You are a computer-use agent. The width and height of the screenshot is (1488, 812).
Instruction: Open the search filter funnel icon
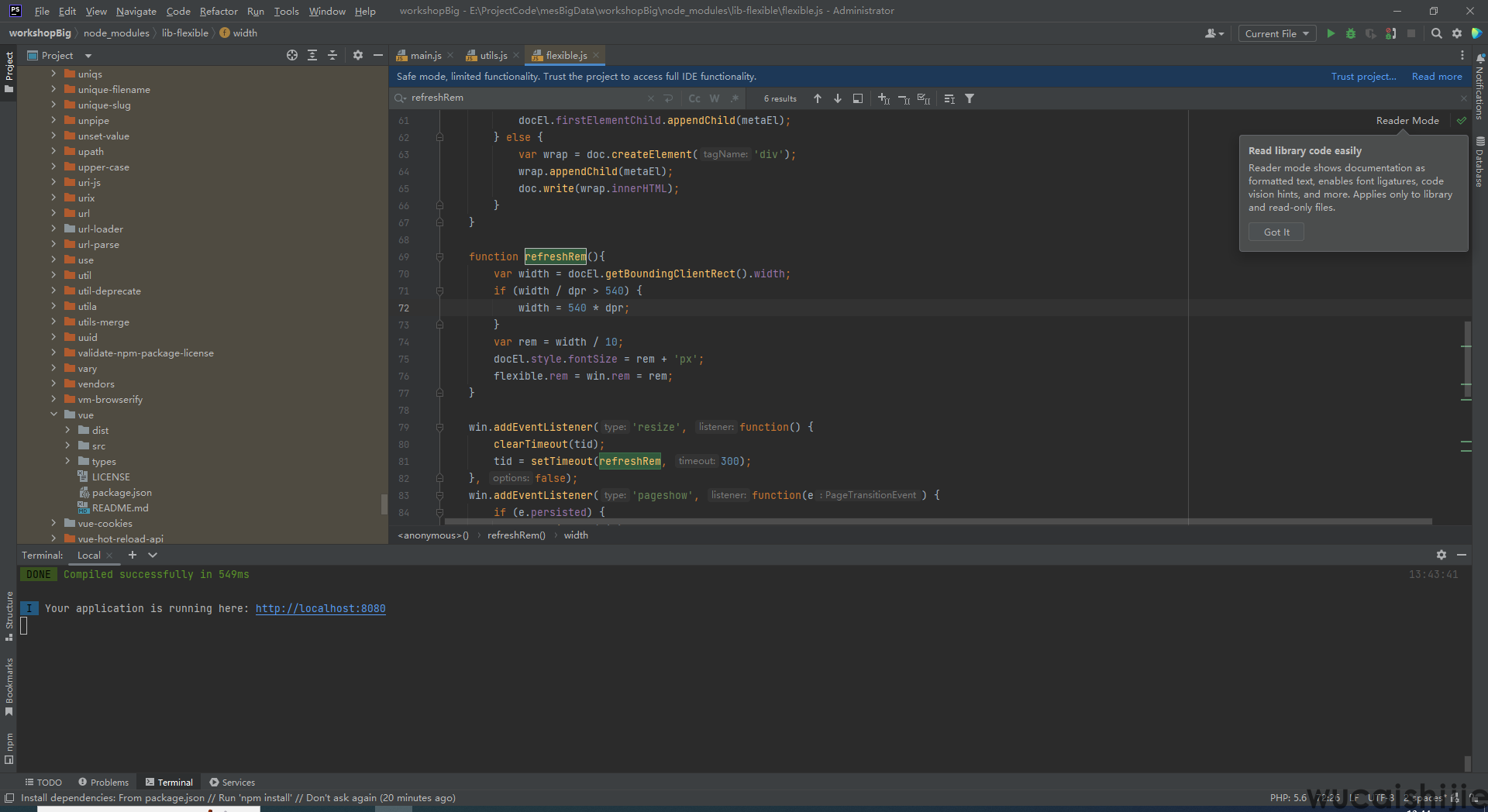pyautogui.click(x=970, y=98)
